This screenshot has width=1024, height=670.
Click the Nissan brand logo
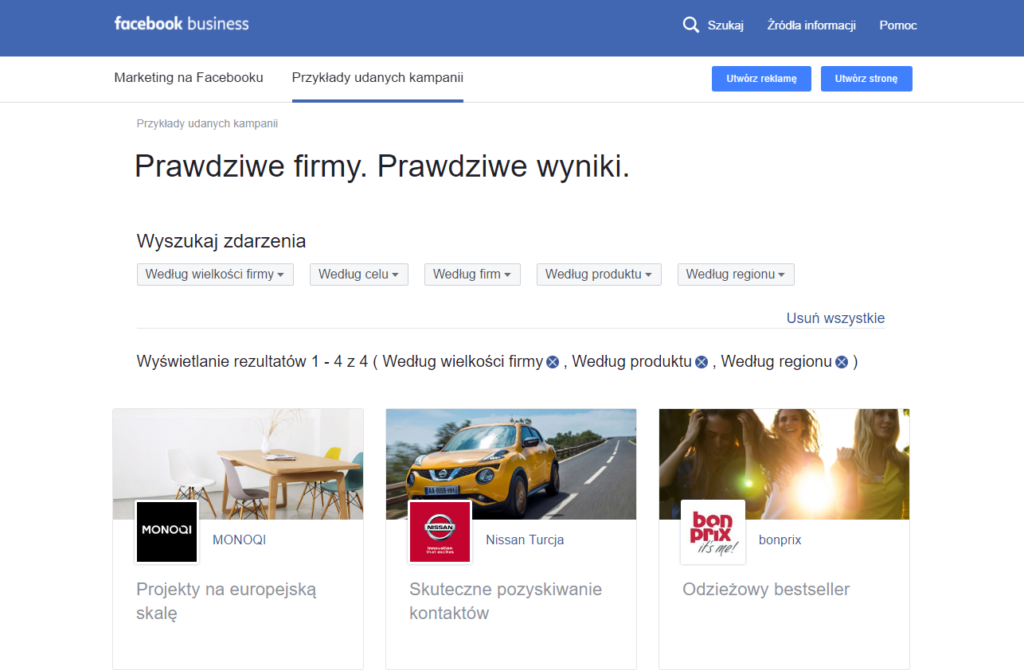click(439, 532)
